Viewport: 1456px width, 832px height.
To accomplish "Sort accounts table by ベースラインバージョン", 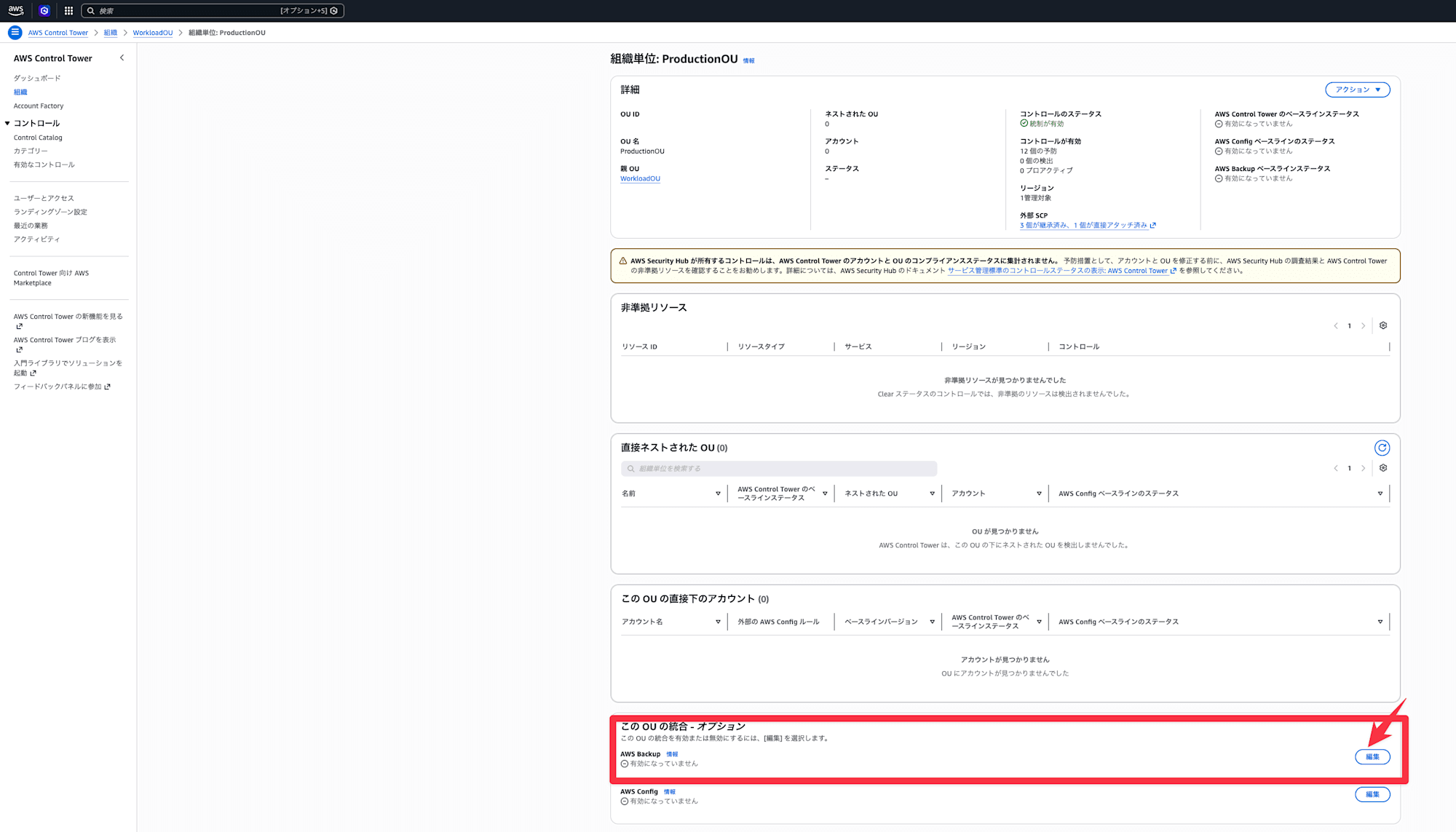I will [932, 622].
